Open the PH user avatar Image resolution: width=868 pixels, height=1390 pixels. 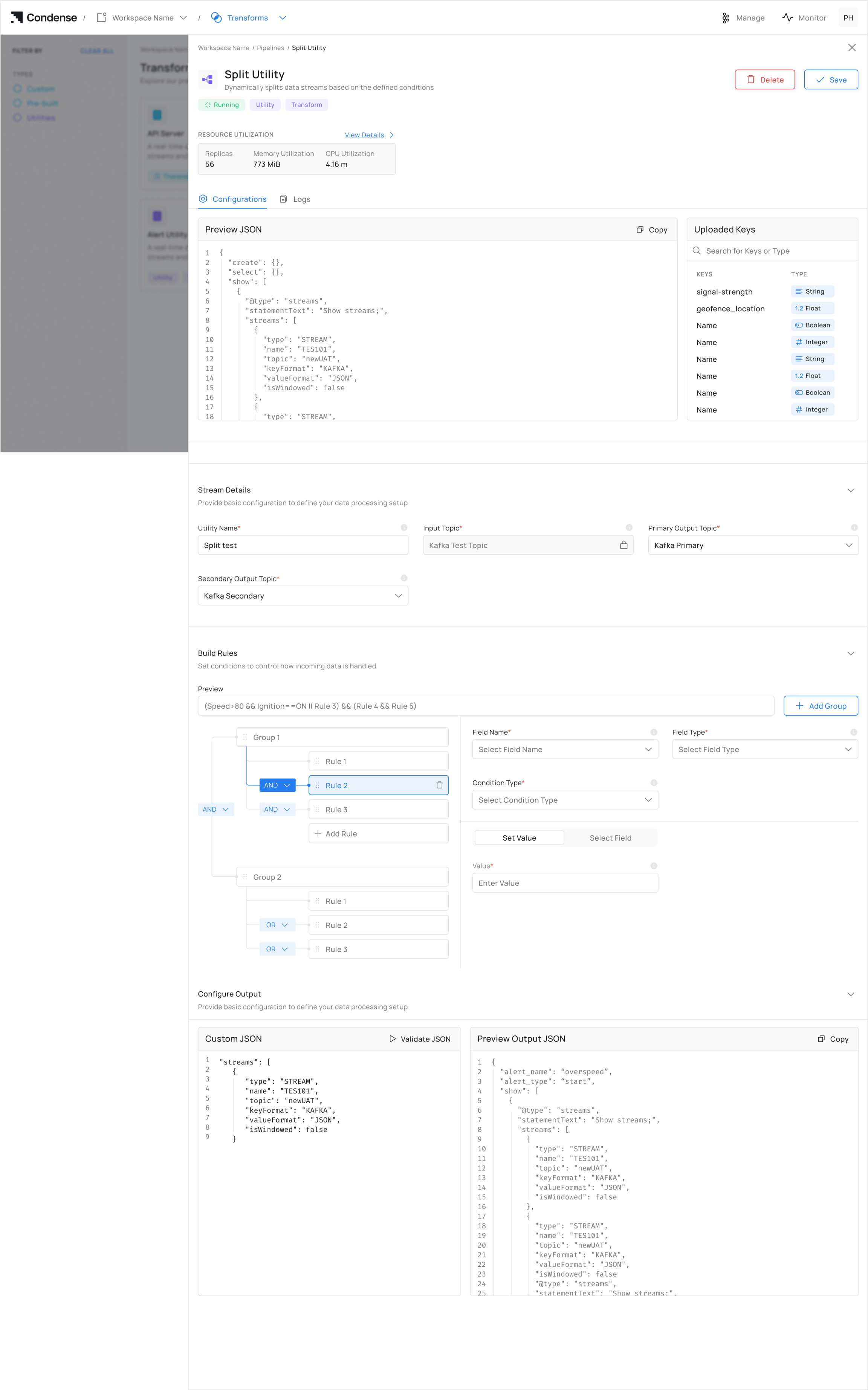point(848,18)
